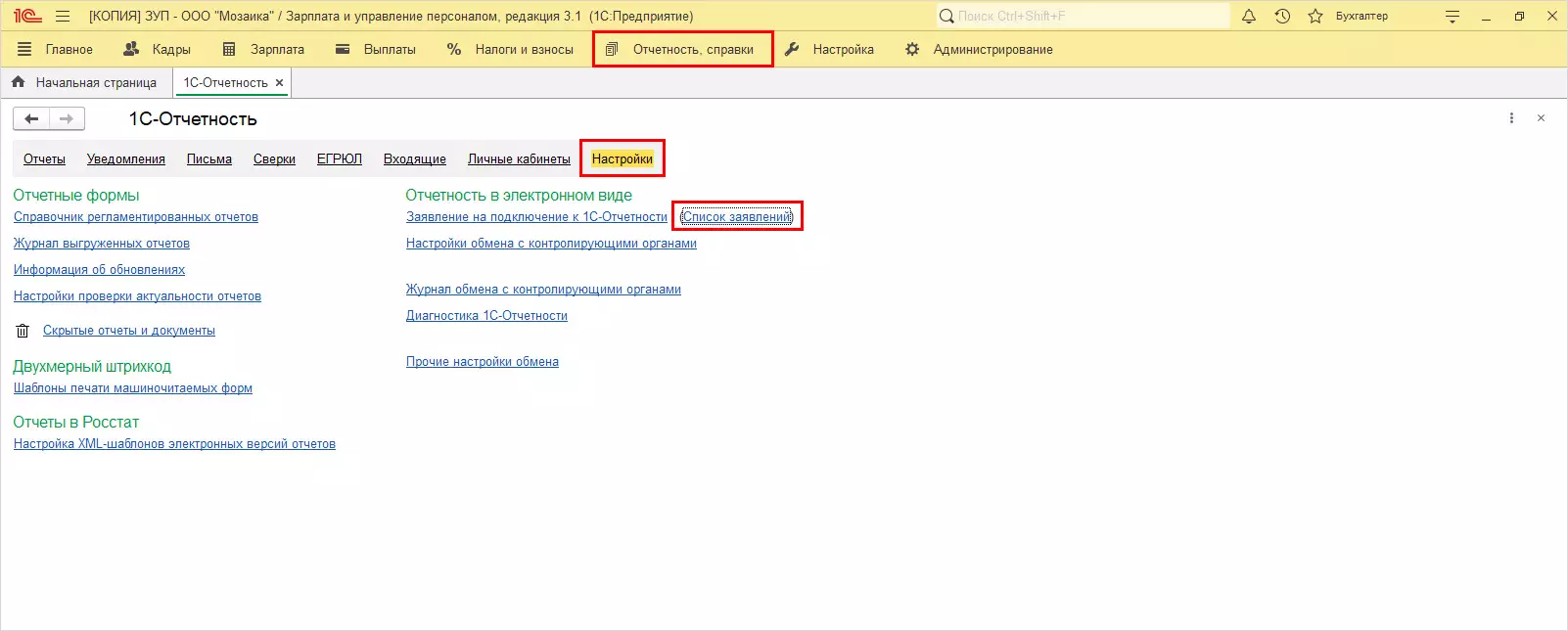Open Список заявлений link

pos(737,217)
